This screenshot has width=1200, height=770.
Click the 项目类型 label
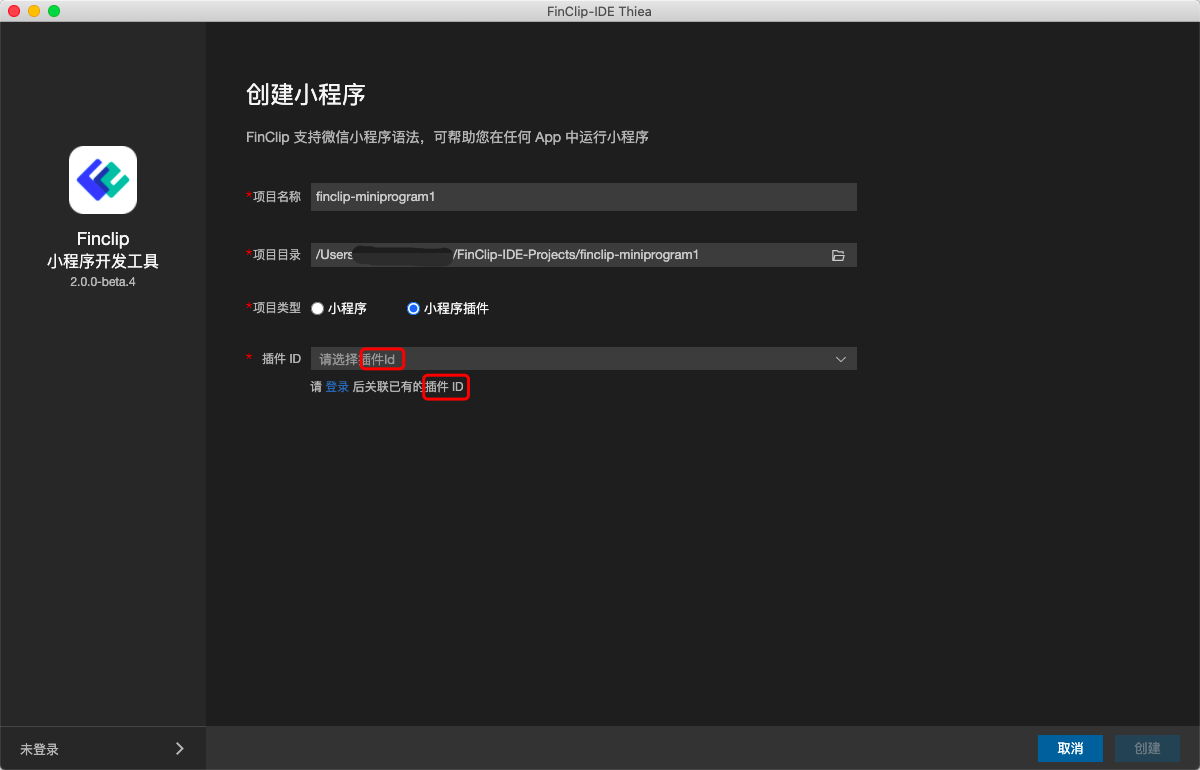point(277,308)
